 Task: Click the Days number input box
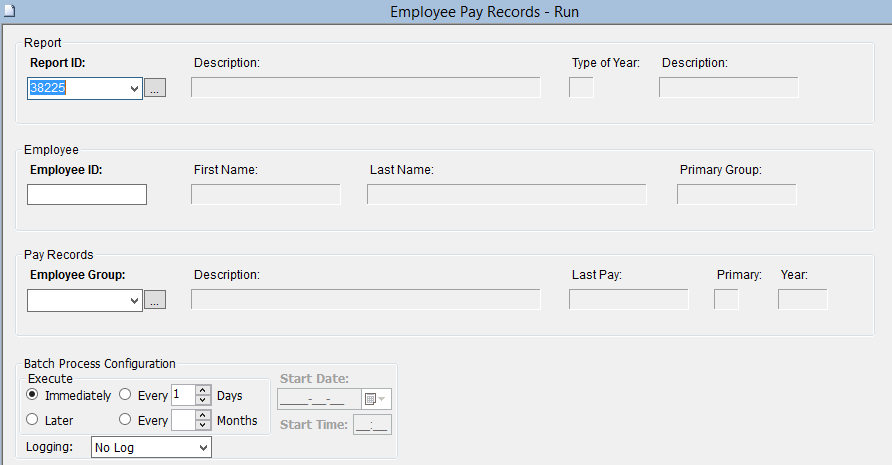[x=182, y=395]
